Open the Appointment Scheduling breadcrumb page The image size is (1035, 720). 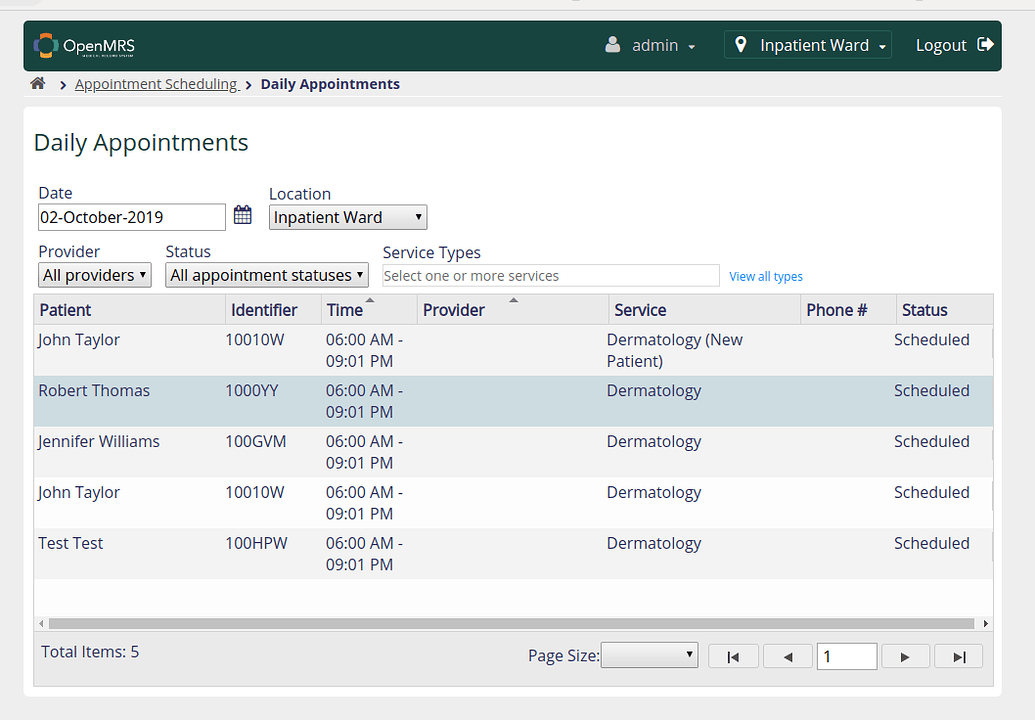[x=156, y=84]
